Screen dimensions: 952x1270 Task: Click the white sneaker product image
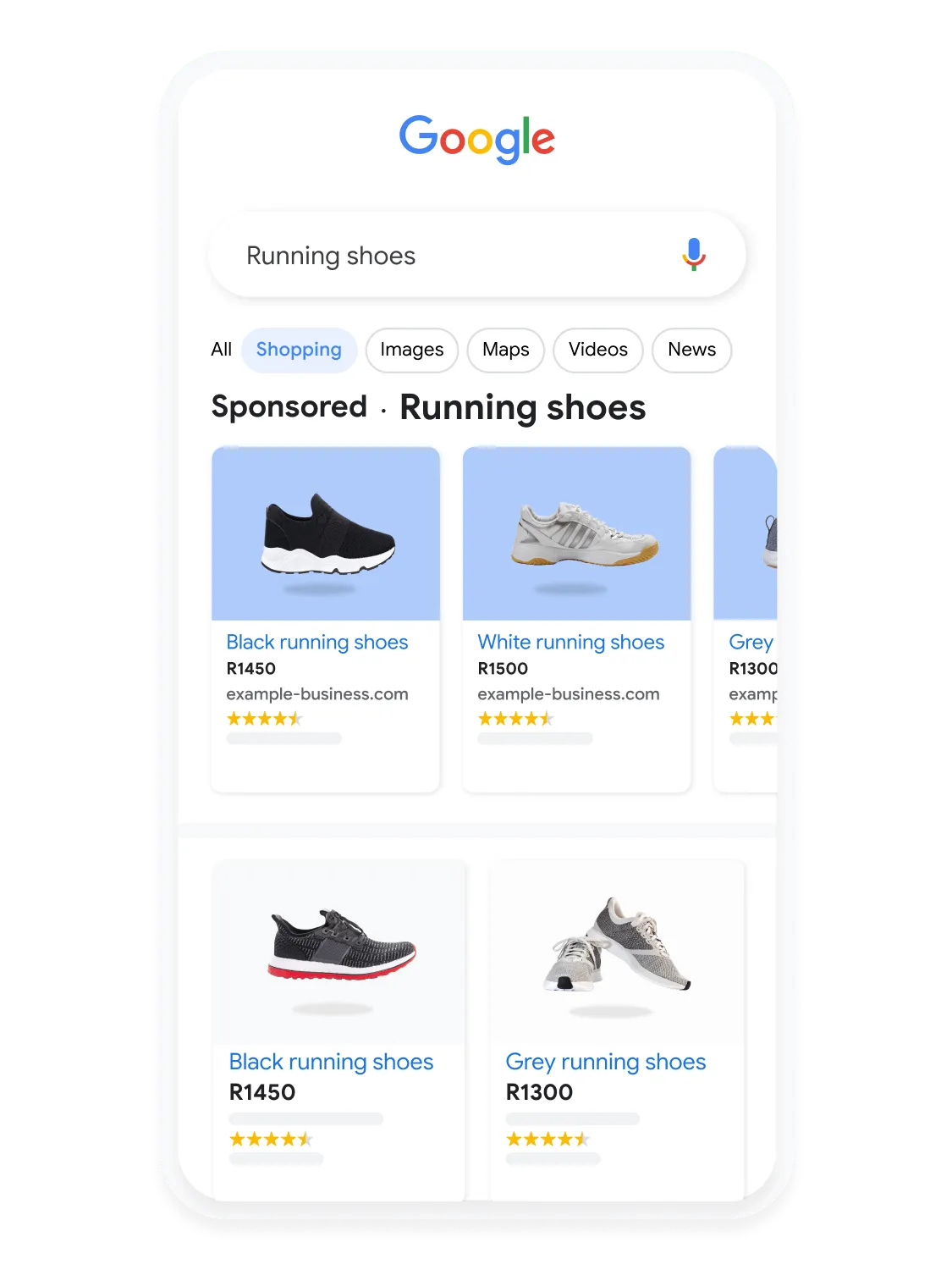[x=577, y=534]
